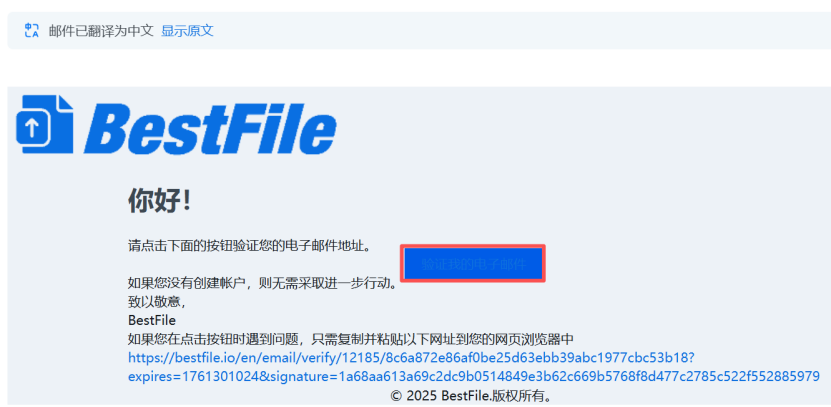The image size is (831, 407).
Task: Click the 致以敬意 closing line
Action: point(156,302)
